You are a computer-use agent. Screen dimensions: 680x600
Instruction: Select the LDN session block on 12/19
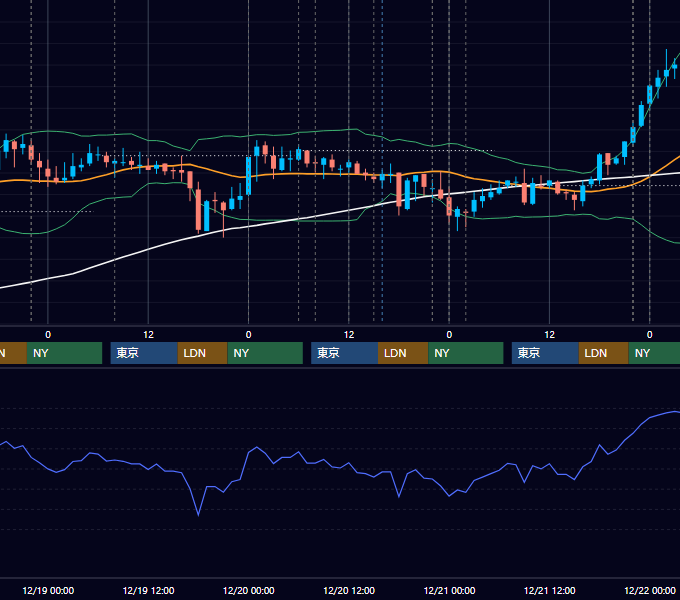[203, 353]
